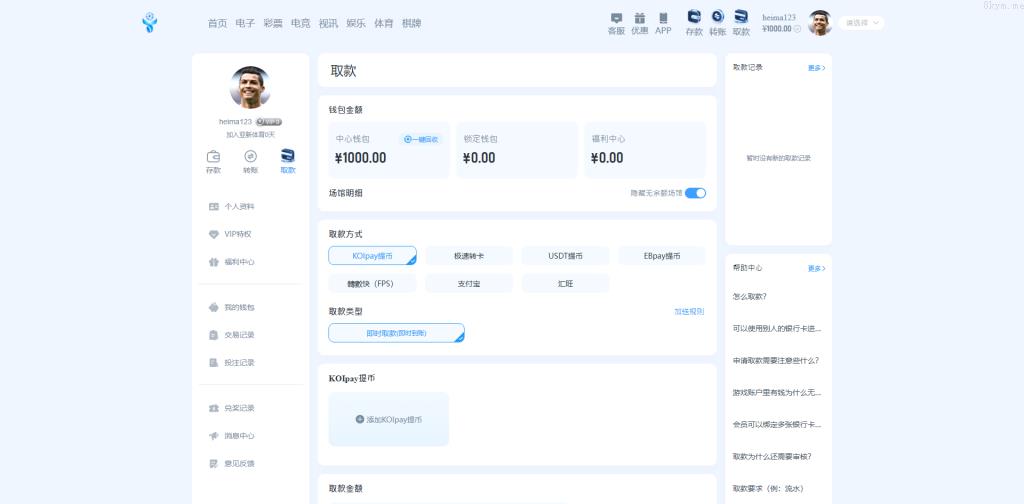This screenshot has height=504, width=1024.
Task: Click the 一键回收 button in 中心钱包
Action: [x=421, y=140]
